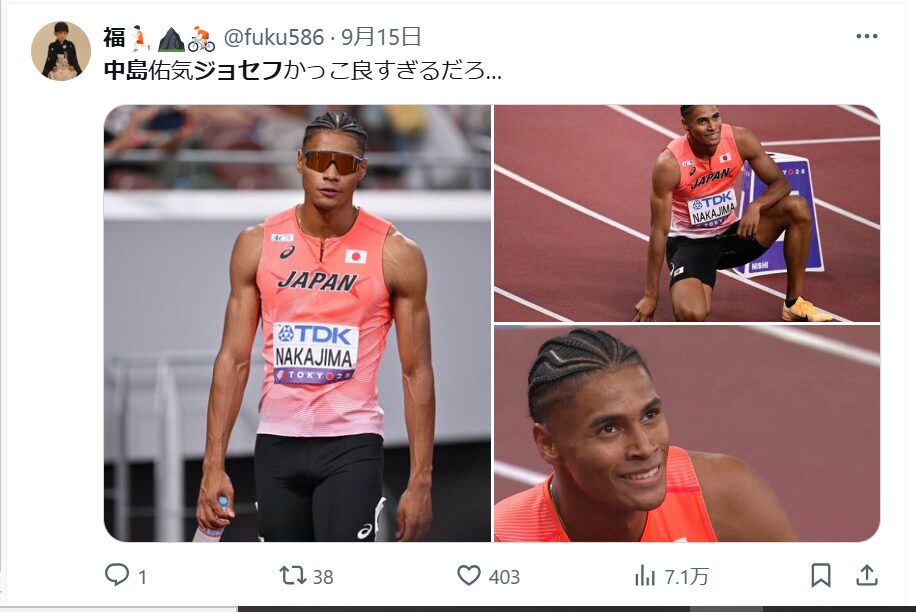Click the 中島 highlighted text in the post
This screenshot has height=612, width=916.
tap(126, 71)
